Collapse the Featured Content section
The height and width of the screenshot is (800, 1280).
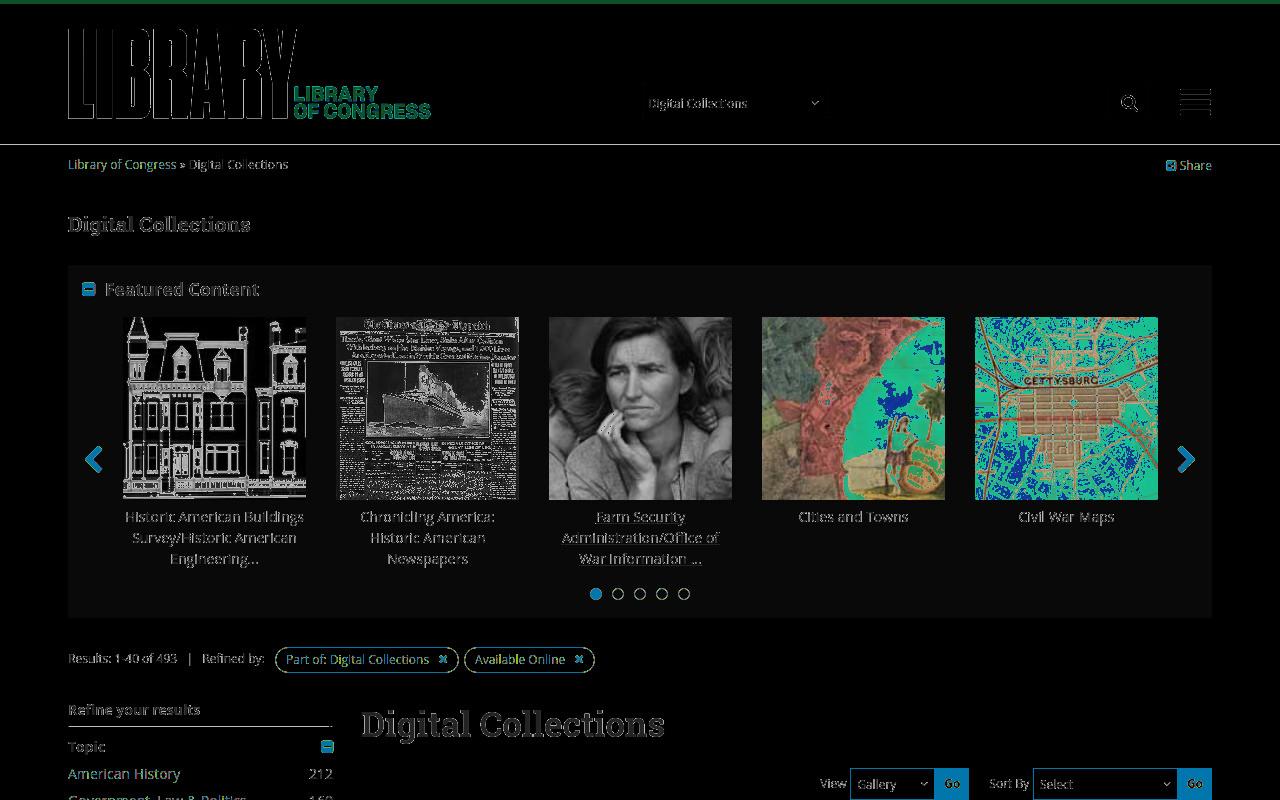[x=89, y=289]
